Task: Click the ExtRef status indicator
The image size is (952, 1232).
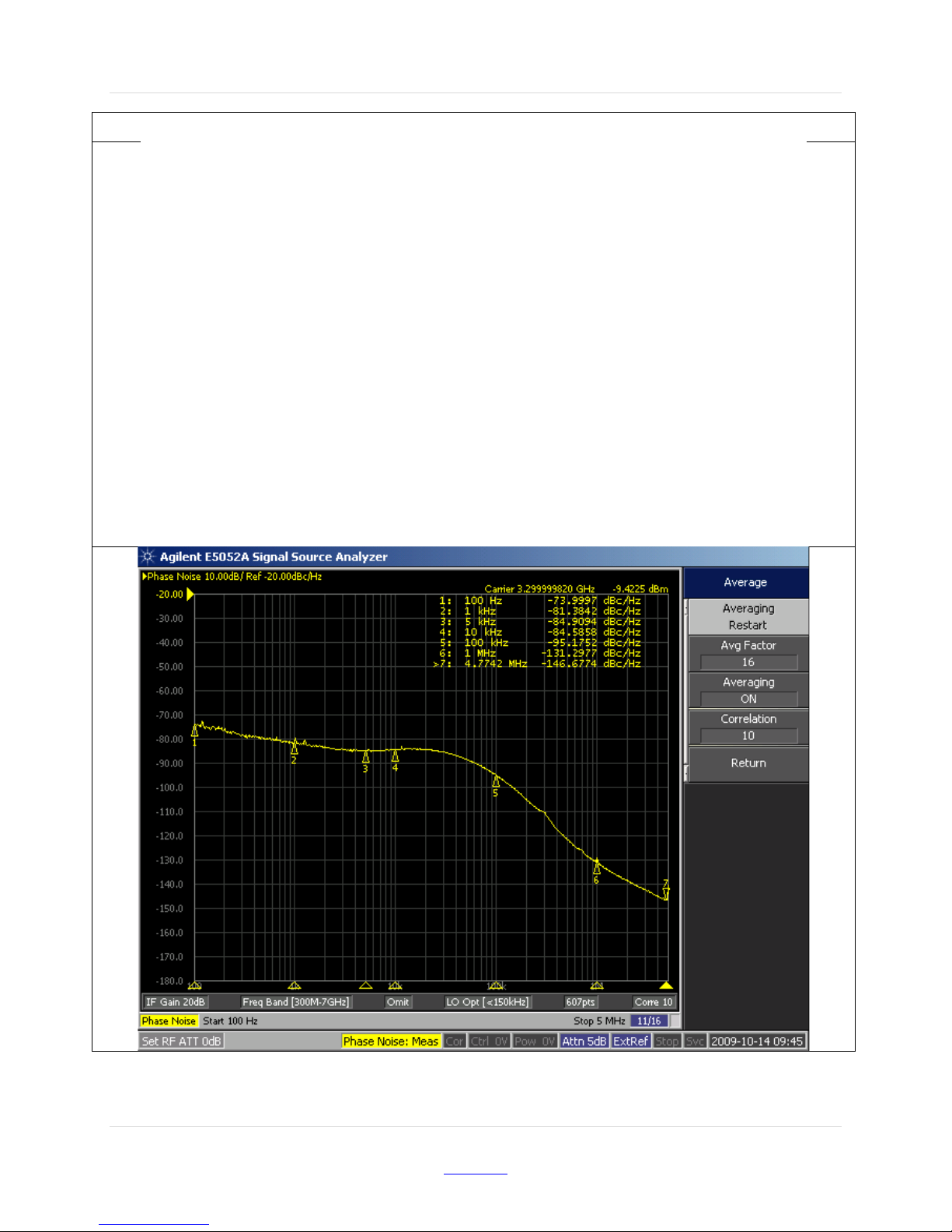Action: 631,1041
